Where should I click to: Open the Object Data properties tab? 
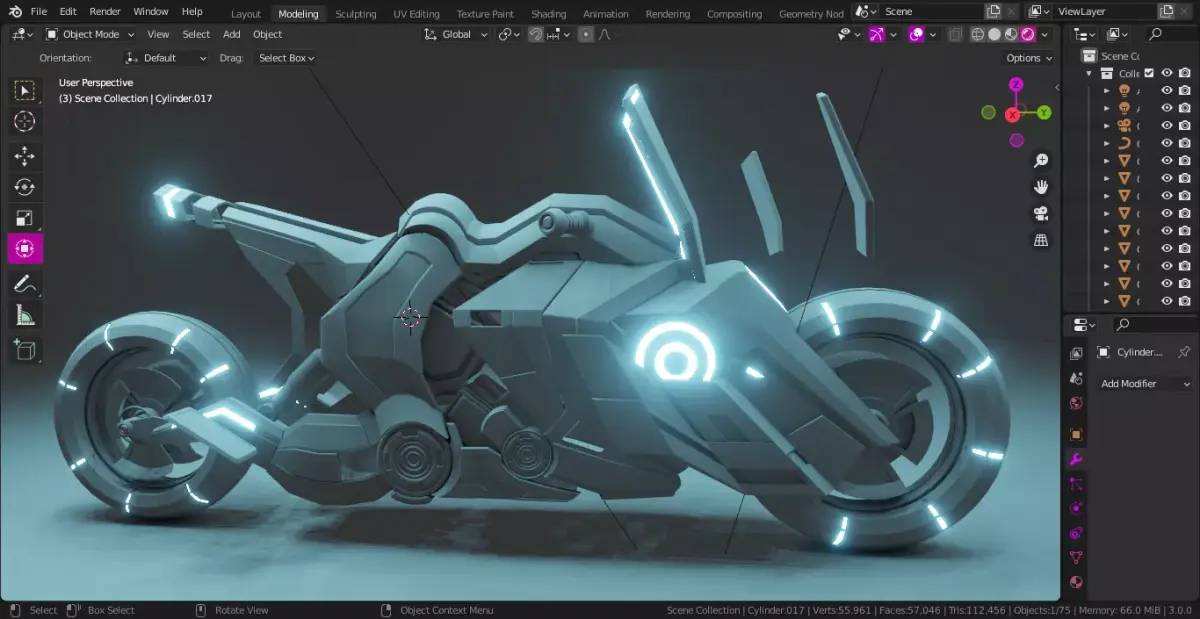coord(1076,558)
